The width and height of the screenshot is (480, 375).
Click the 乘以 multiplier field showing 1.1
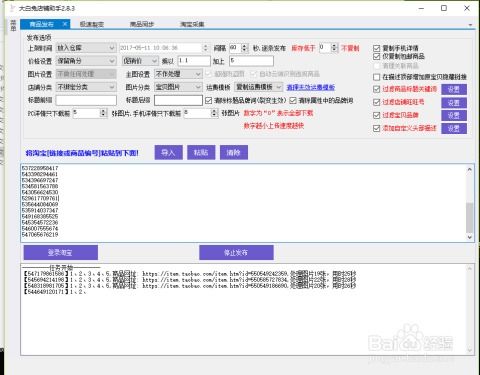[x=194, y=61]
